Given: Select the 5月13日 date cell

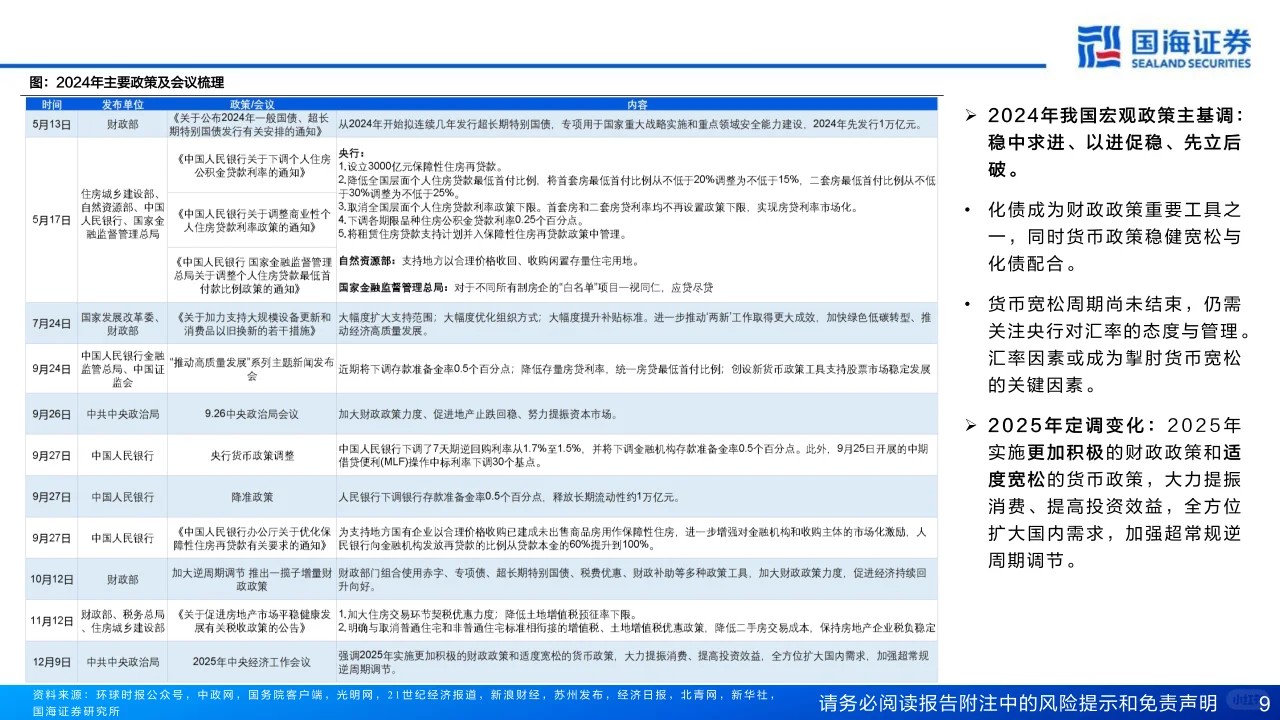Looking at the screenshot, I should click(52, 124).
